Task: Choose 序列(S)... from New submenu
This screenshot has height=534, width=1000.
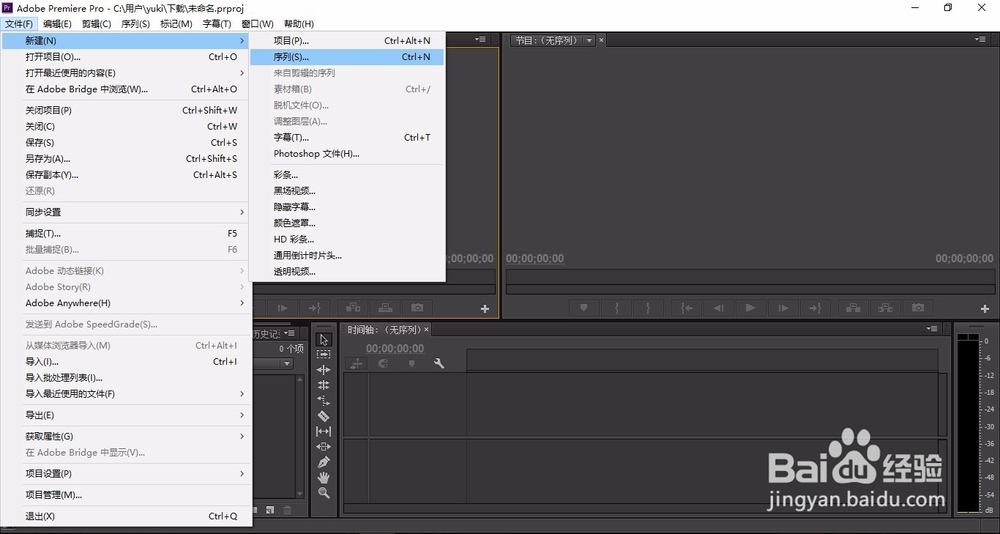Action: 346,57
